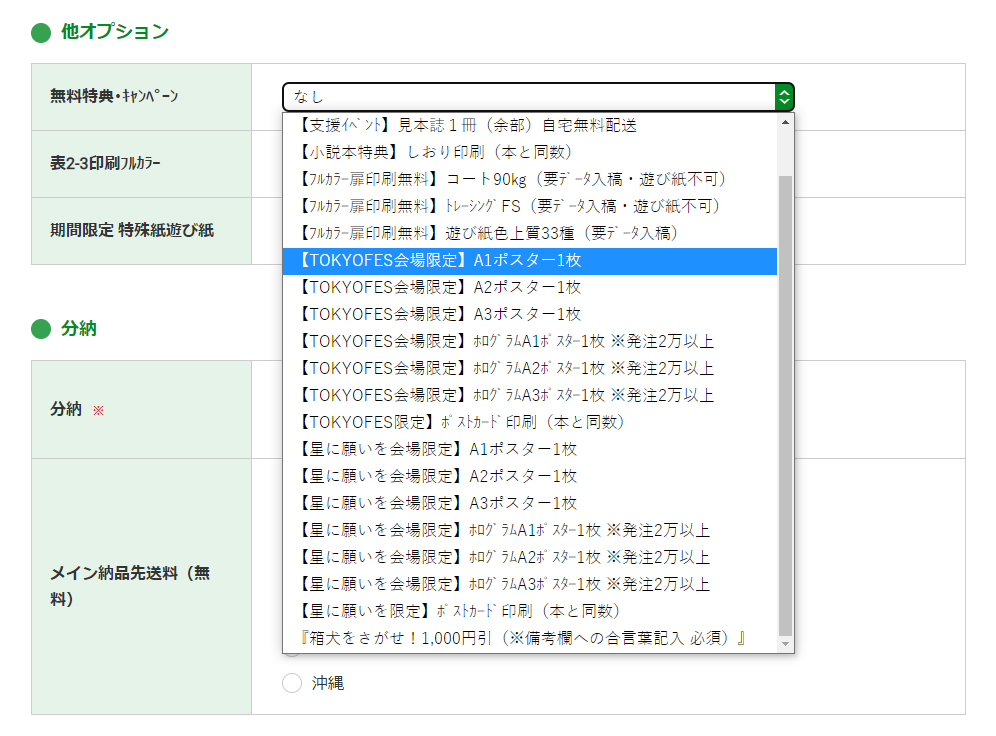Choose 箱犬をさがせ!1,000円引 option

tap(530, 638)
